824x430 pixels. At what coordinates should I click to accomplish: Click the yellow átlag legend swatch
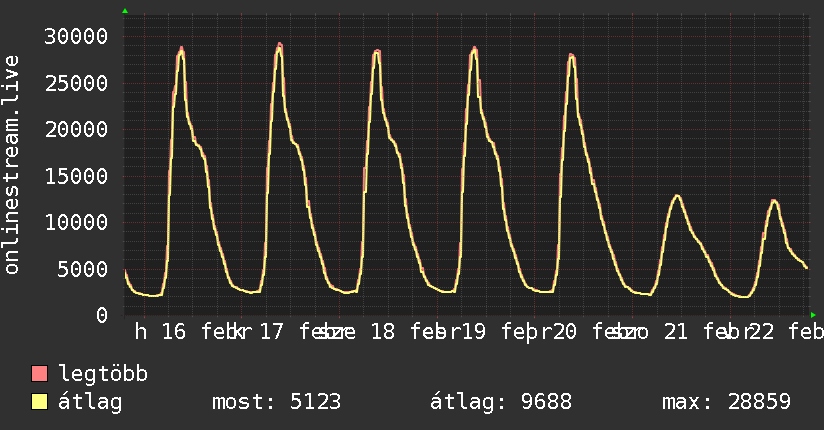(x=40, y=403)
